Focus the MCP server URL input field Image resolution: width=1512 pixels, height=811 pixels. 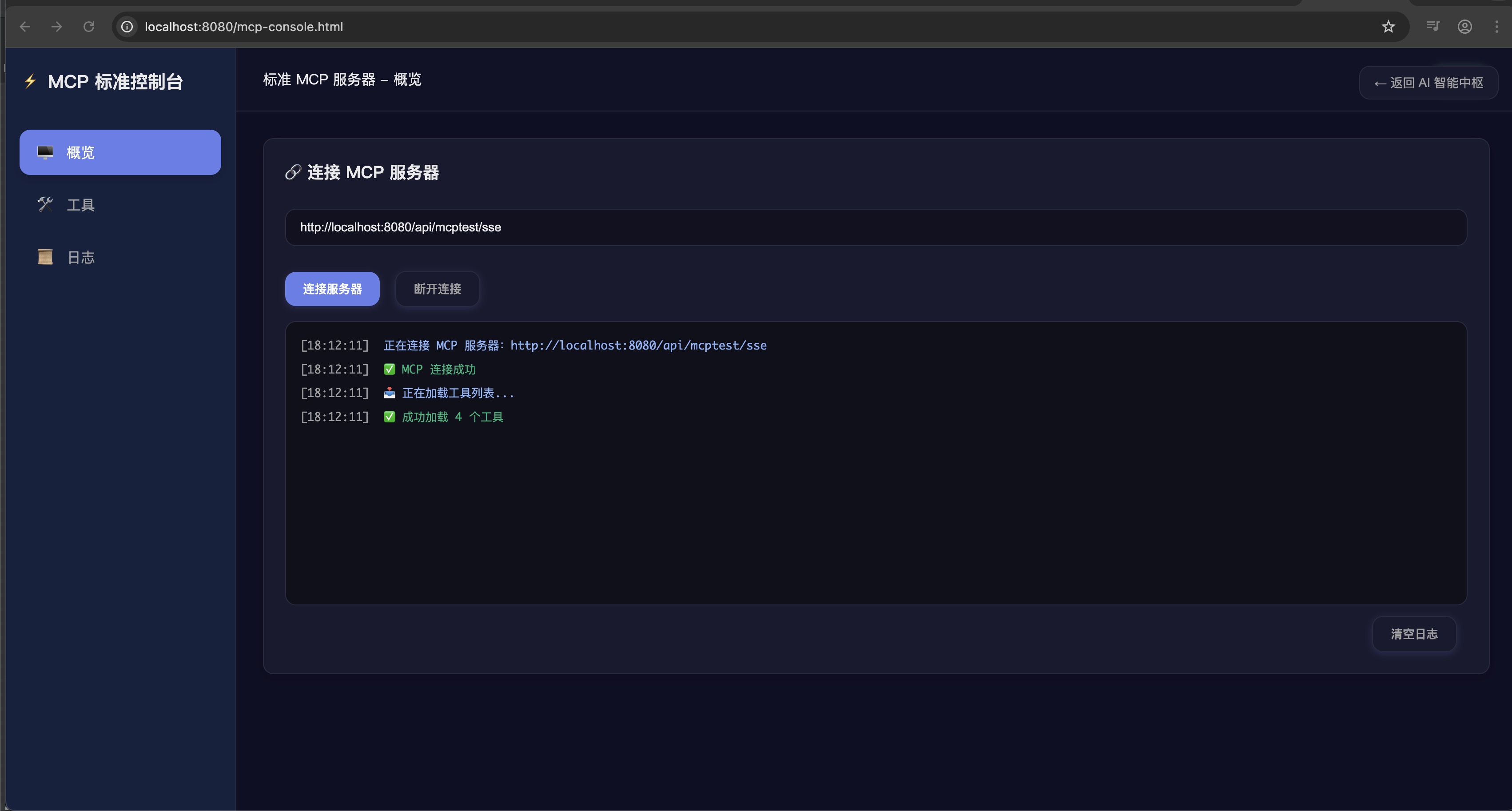pos(875,227)
